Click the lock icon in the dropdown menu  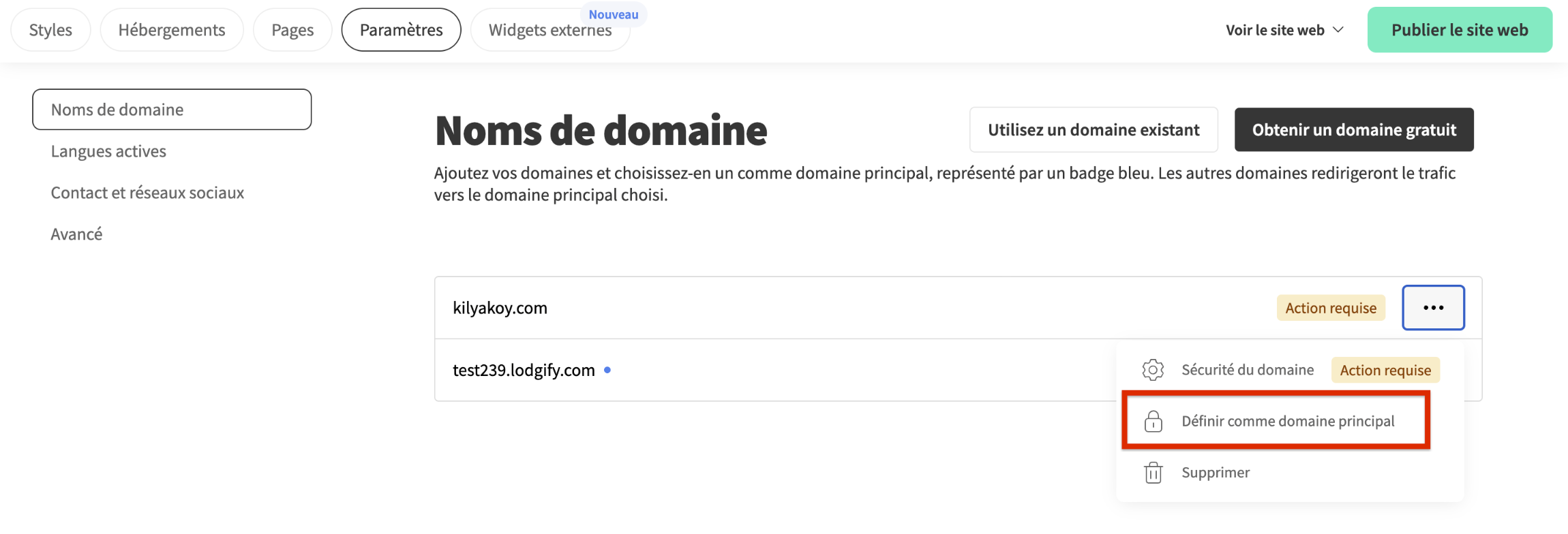click(1153, 422)
